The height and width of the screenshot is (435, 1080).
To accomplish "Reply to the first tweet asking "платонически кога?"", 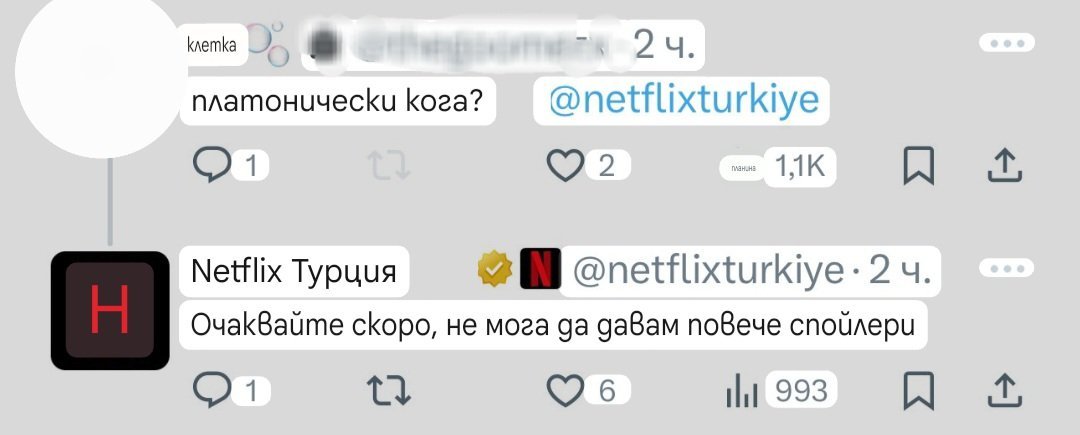I will pos(211,167).
